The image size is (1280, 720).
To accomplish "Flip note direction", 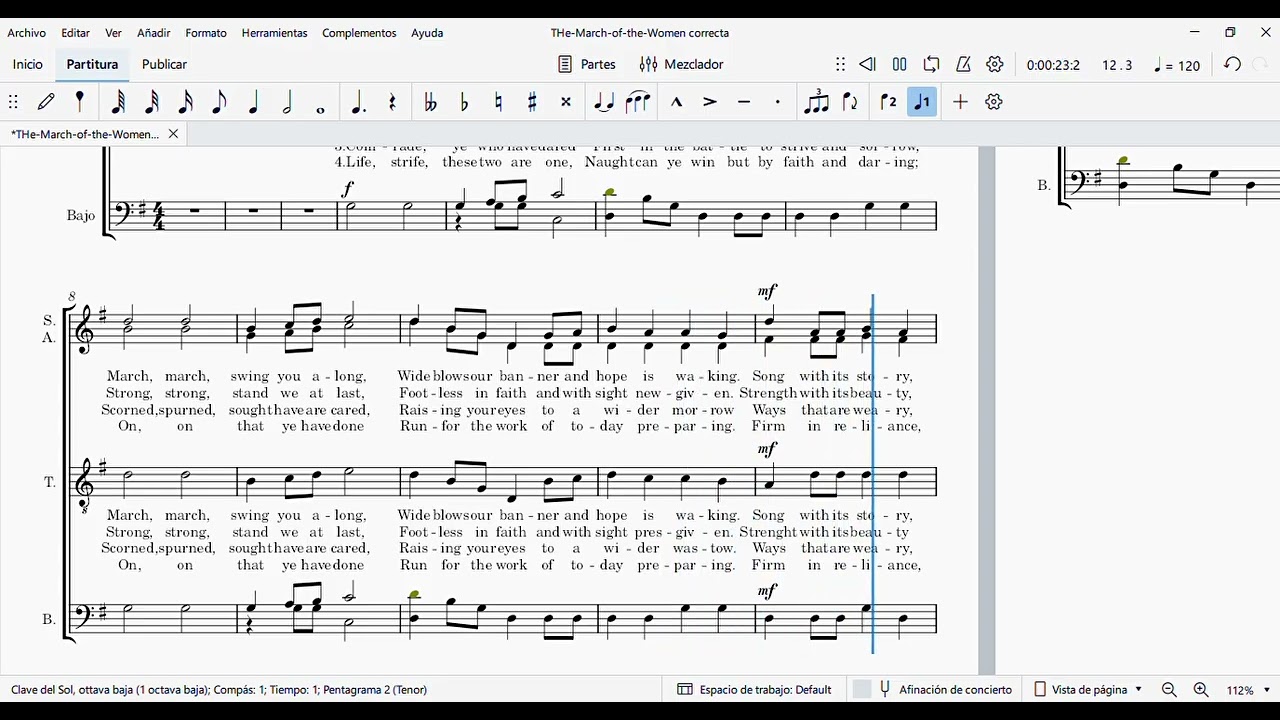I will [x=851, y=102].
